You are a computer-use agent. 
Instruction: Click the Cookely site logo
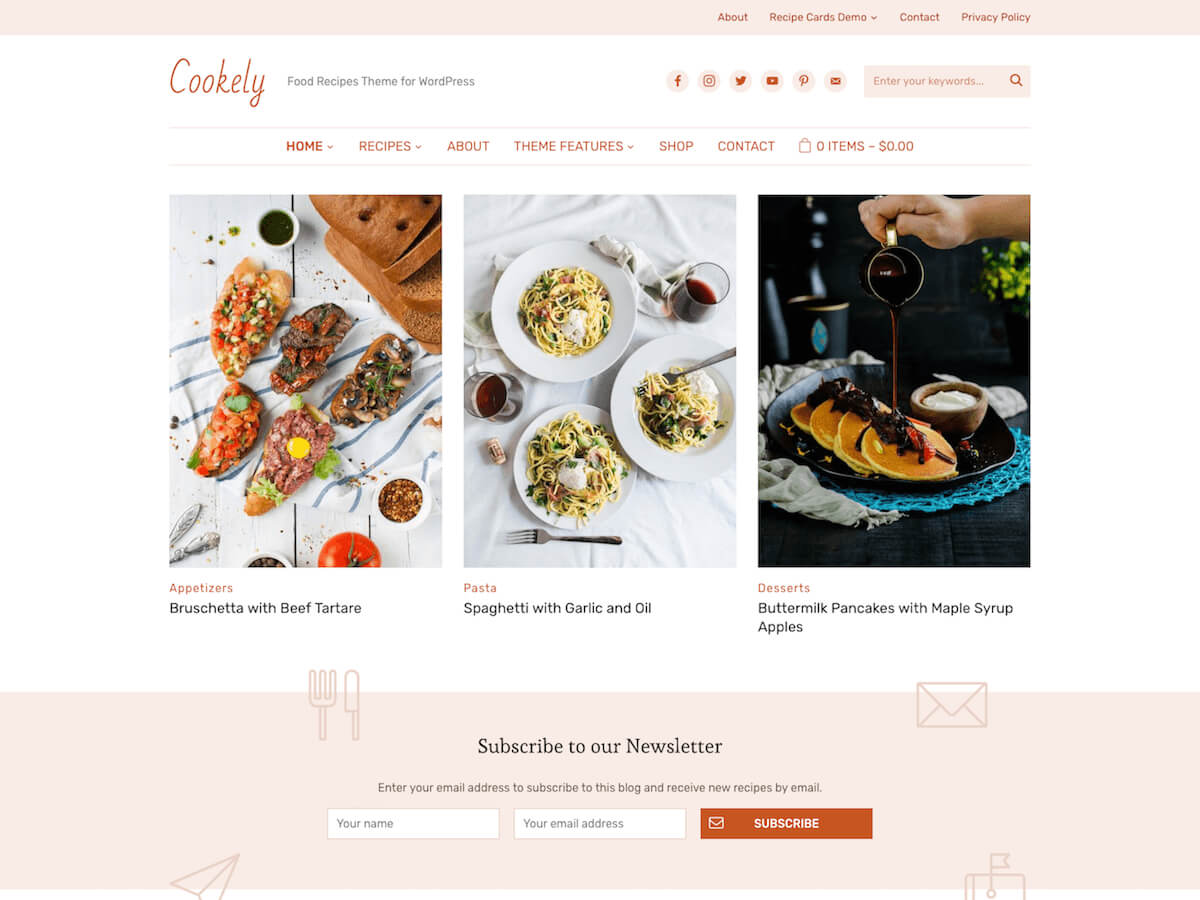click(x=217, y=80)
